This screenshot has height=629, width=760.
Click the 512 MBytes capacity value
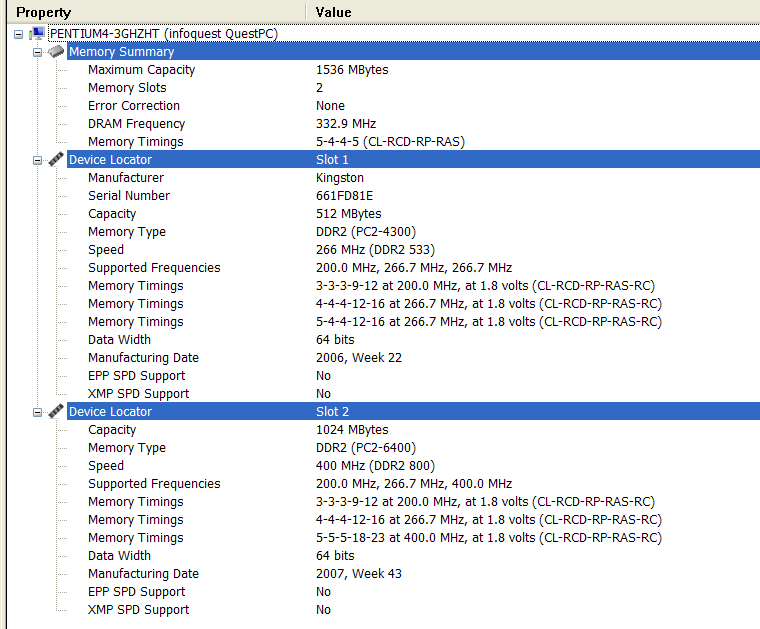pos(348,214)
